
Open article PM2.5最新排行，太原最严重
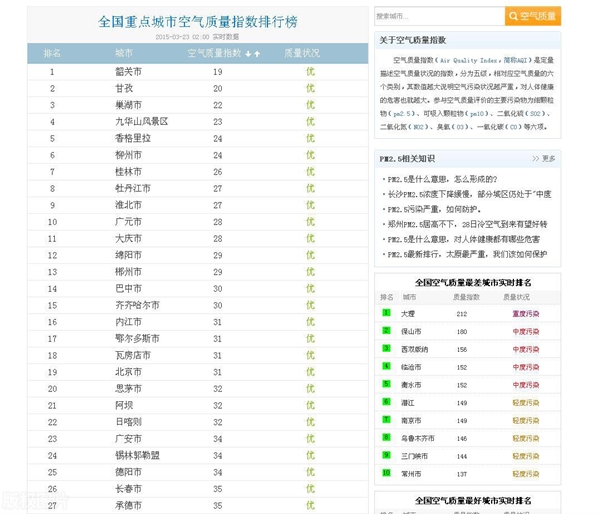460,254
